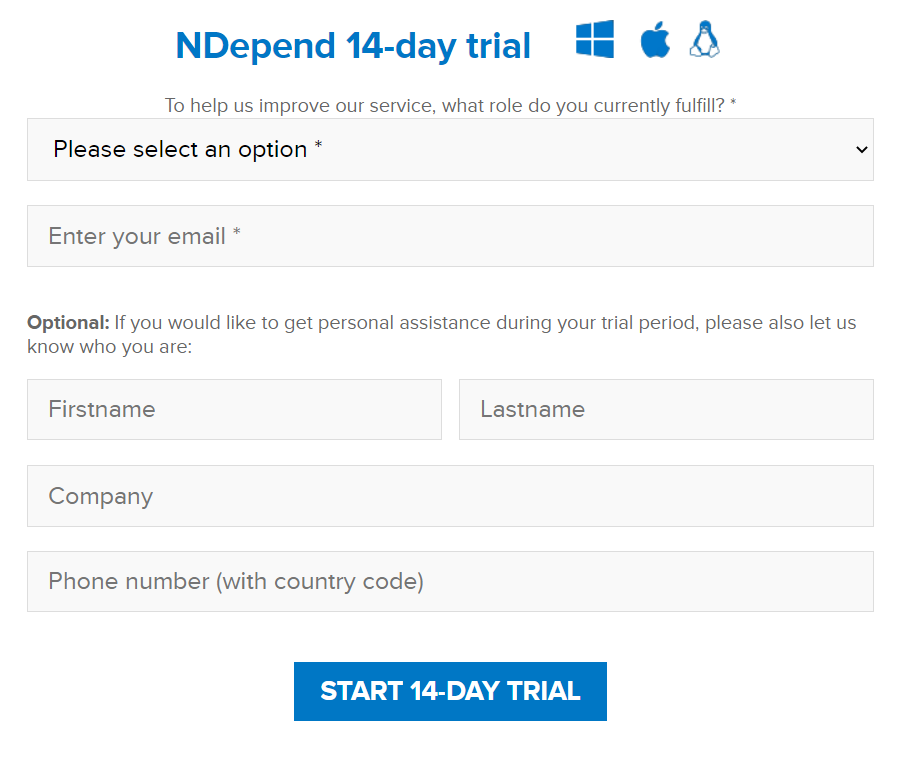Click the role question label text
908x773 pixels.
pos(445,105)
